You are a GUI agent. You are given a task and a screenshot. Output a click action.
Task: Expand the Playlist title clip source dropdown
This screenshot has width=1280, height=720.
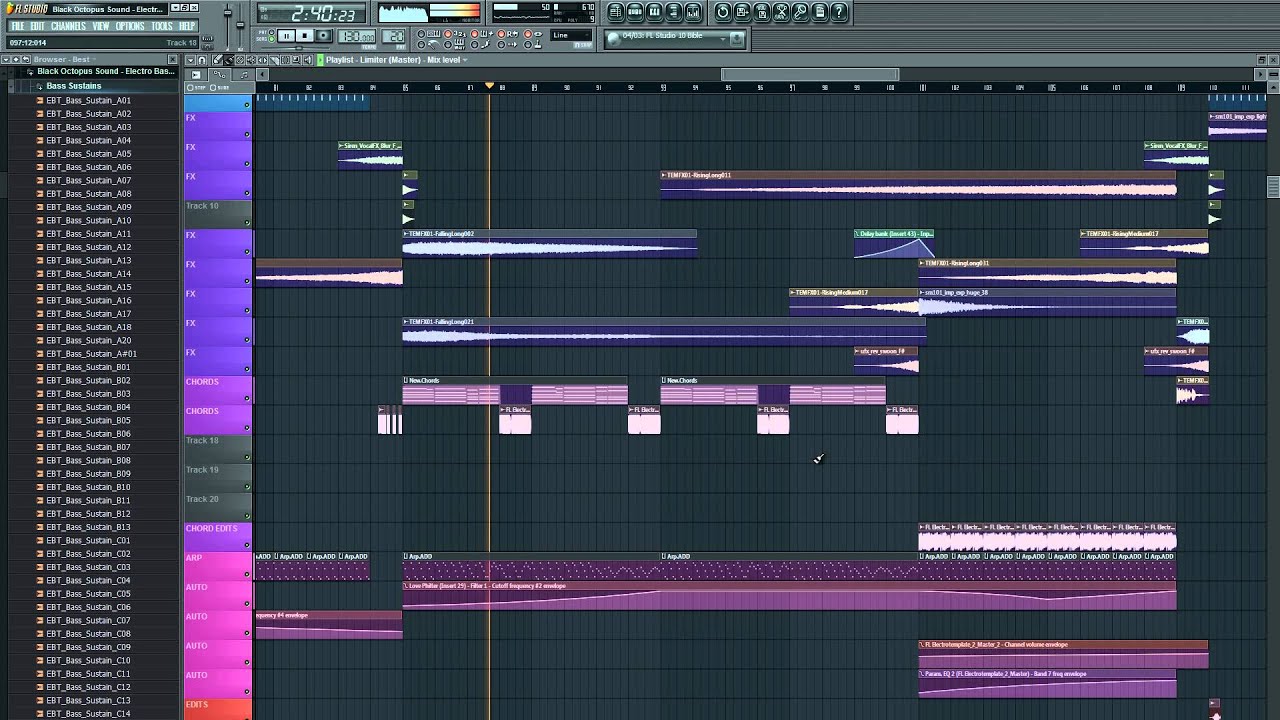[464, 60]
